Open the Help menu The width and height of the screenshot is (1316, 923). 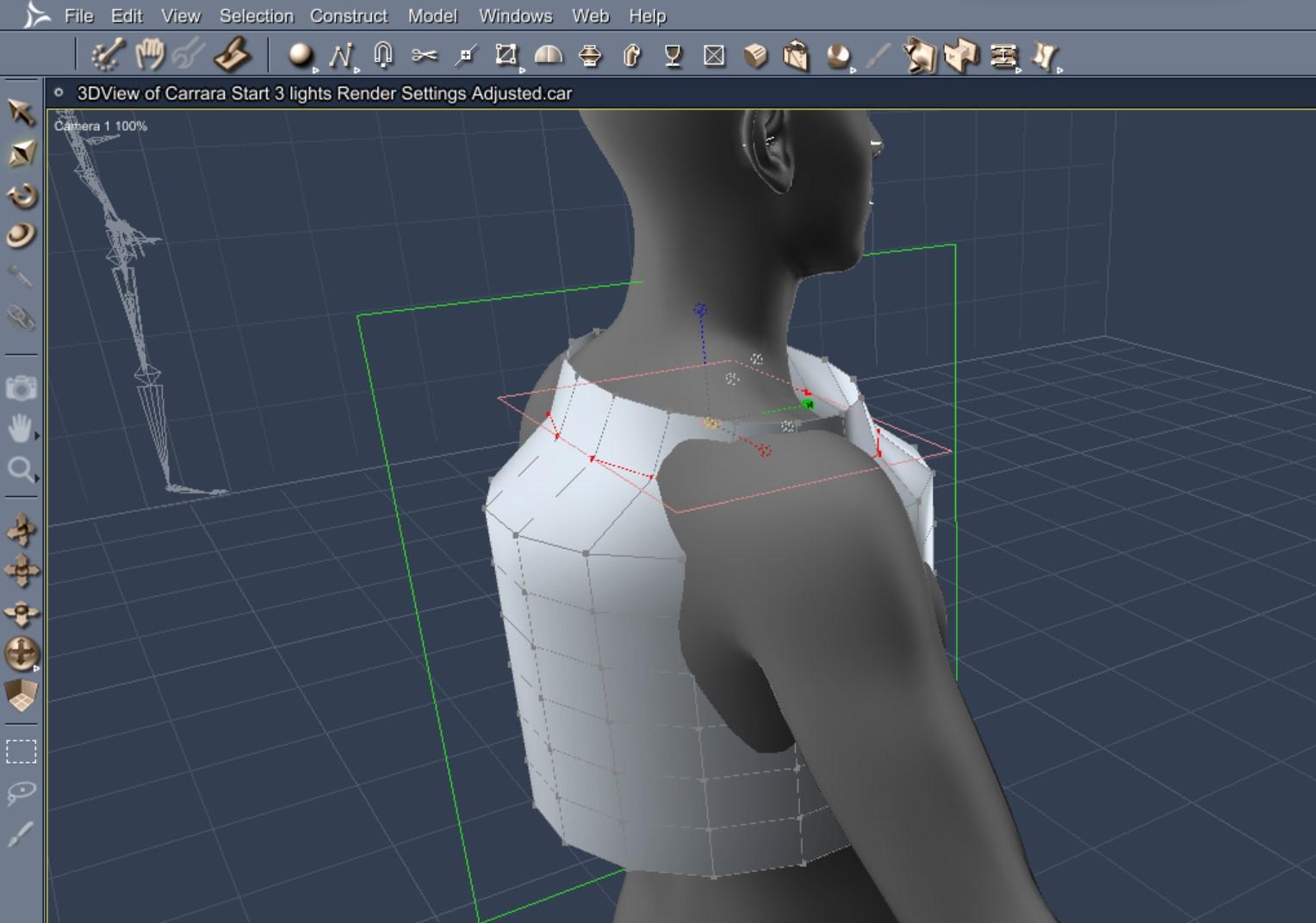647,15
